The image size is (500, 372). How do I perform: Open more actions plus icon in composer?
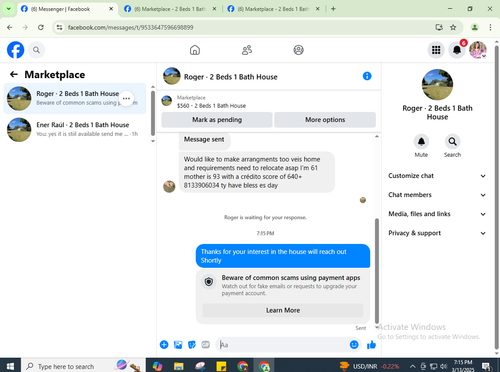164,345
